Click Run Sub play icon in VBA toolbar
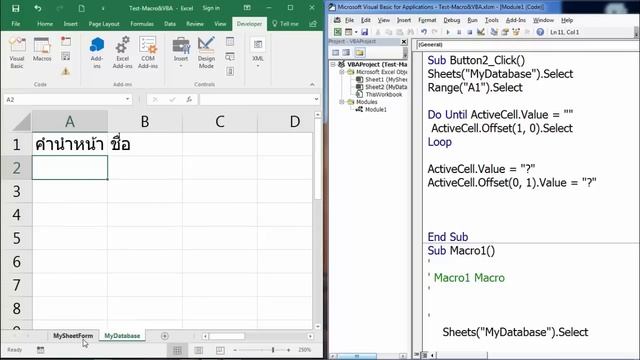640x360 pixels. point(448,32)
